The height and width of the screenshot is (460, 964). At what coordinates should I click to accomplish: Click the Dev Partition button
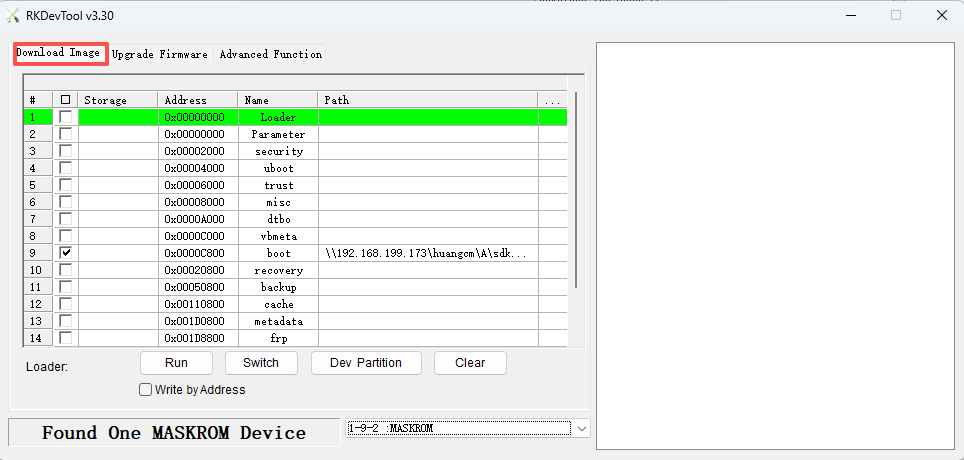[366, 363]
